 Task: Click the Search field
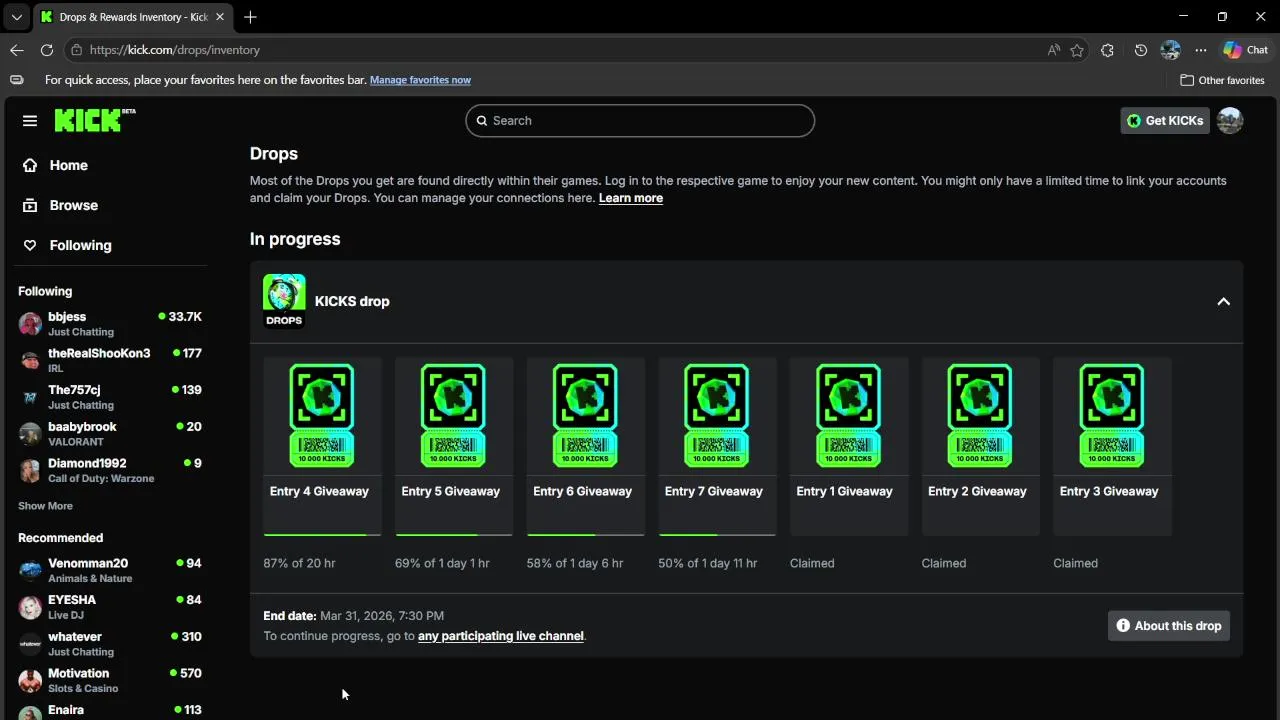(640, 120)
